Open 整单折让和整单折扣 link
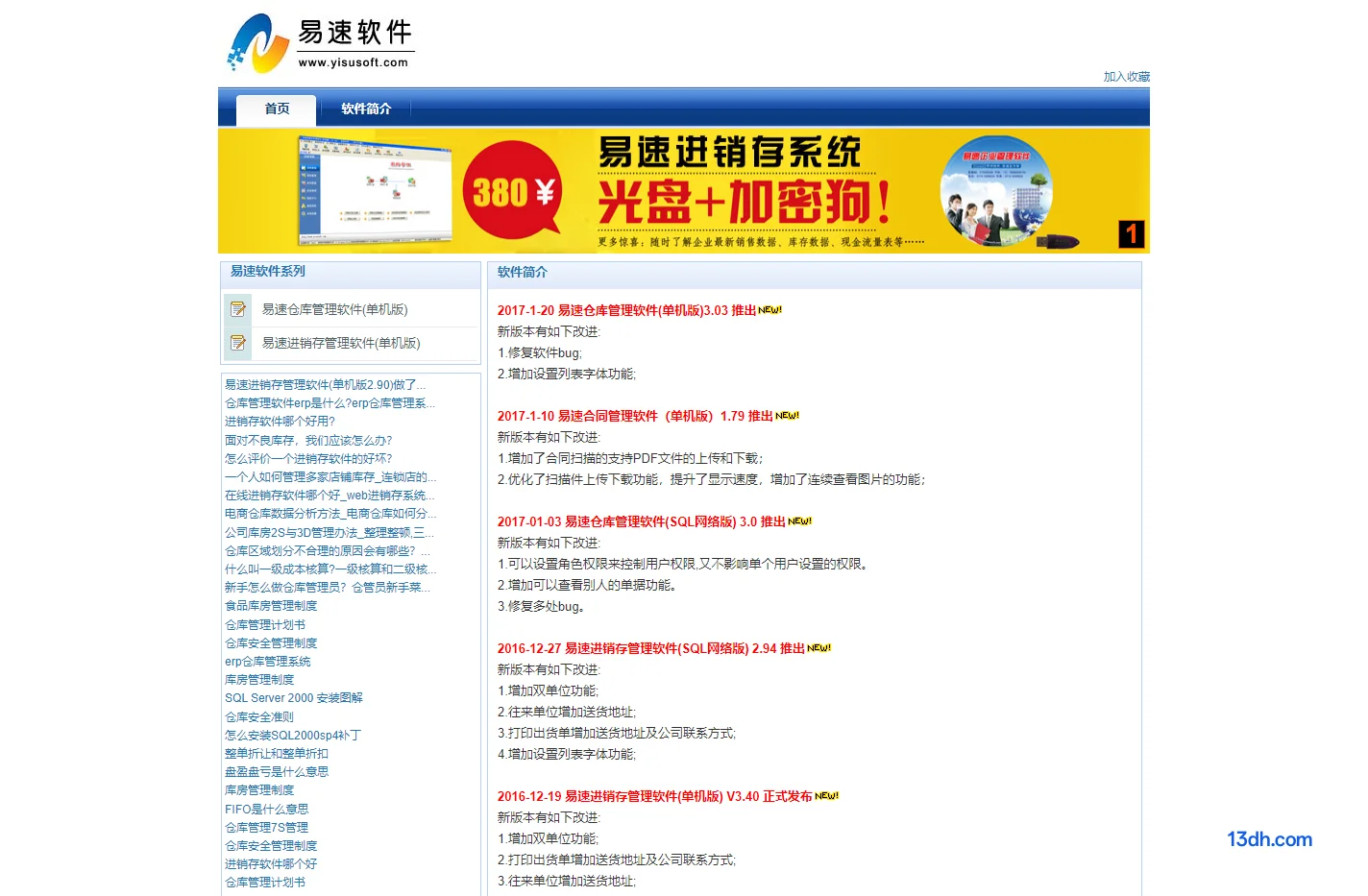 tap(277, 754)
